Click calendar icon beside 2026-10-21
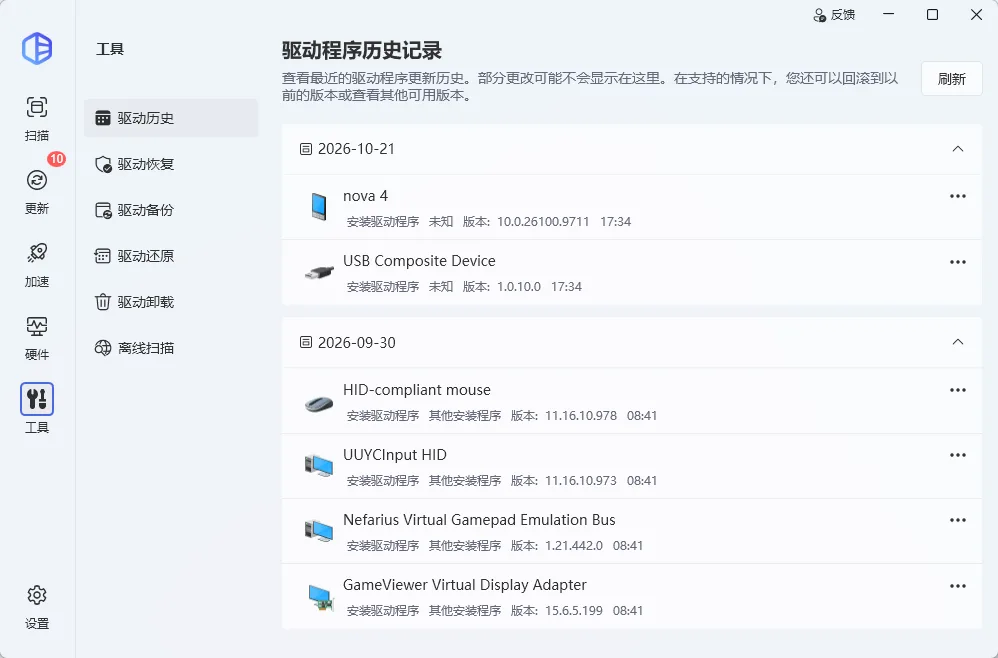998x658 pixels. pyautogui.click(x=306, y=149)
